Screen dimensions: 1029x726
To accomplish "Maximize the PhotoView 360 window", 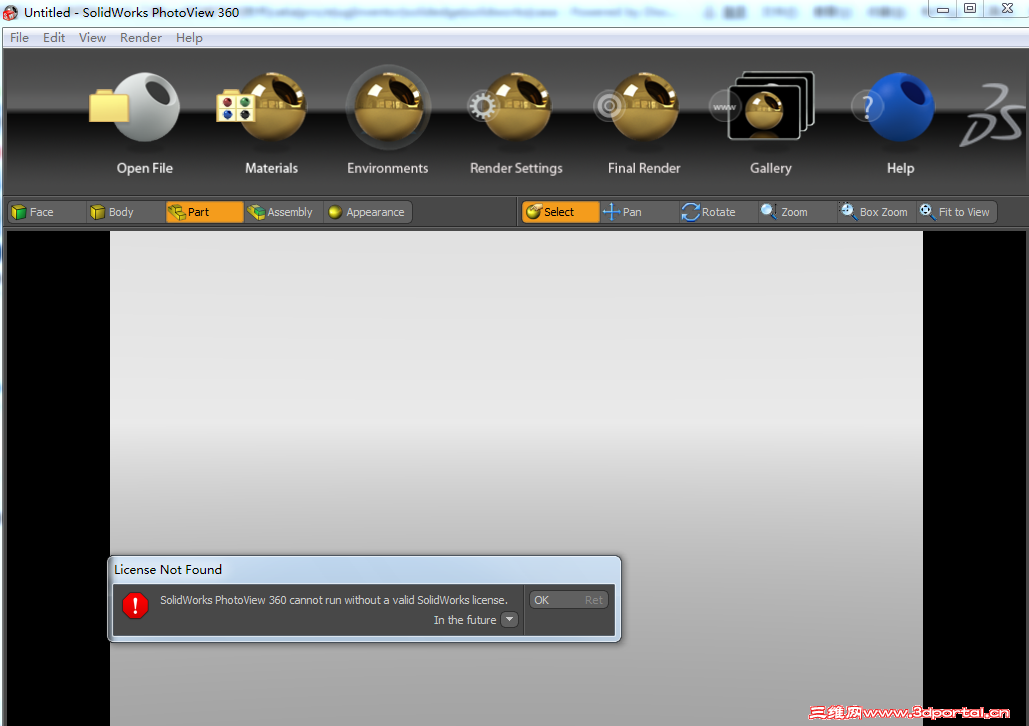I will pyautogui.click(x=970, y=9).
